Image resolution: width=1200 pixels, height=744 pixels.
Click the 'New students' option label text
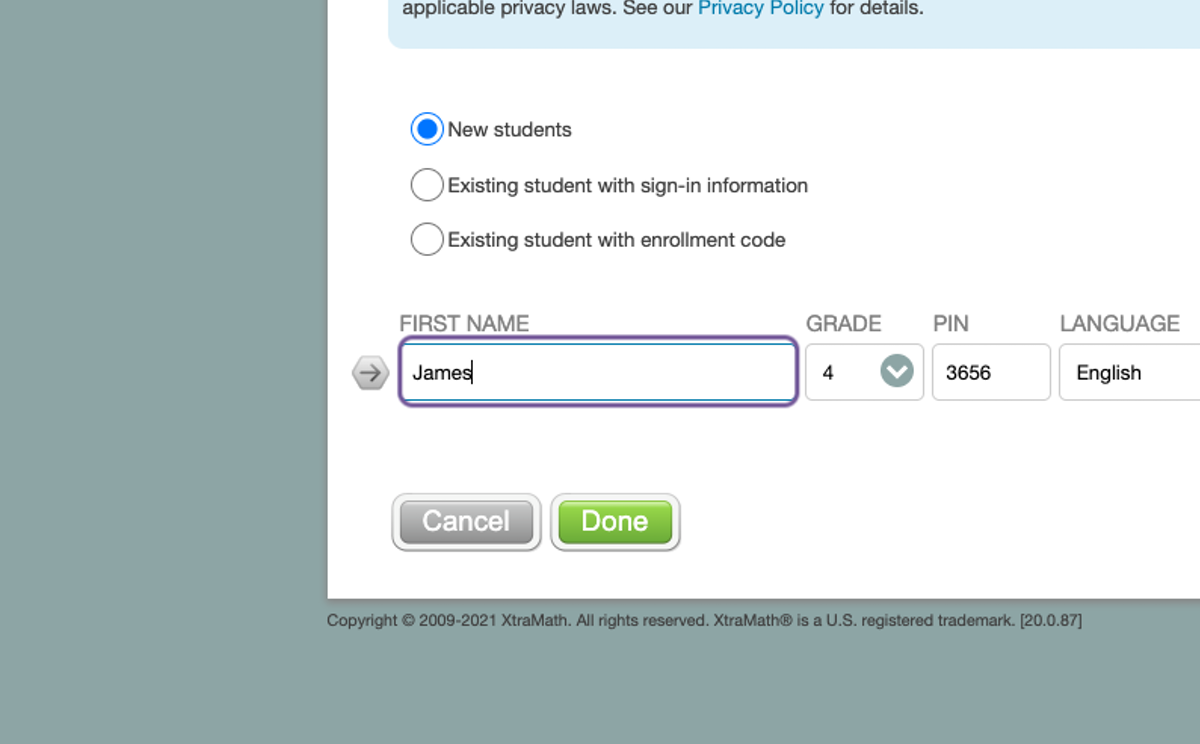(x=510, y=129)
